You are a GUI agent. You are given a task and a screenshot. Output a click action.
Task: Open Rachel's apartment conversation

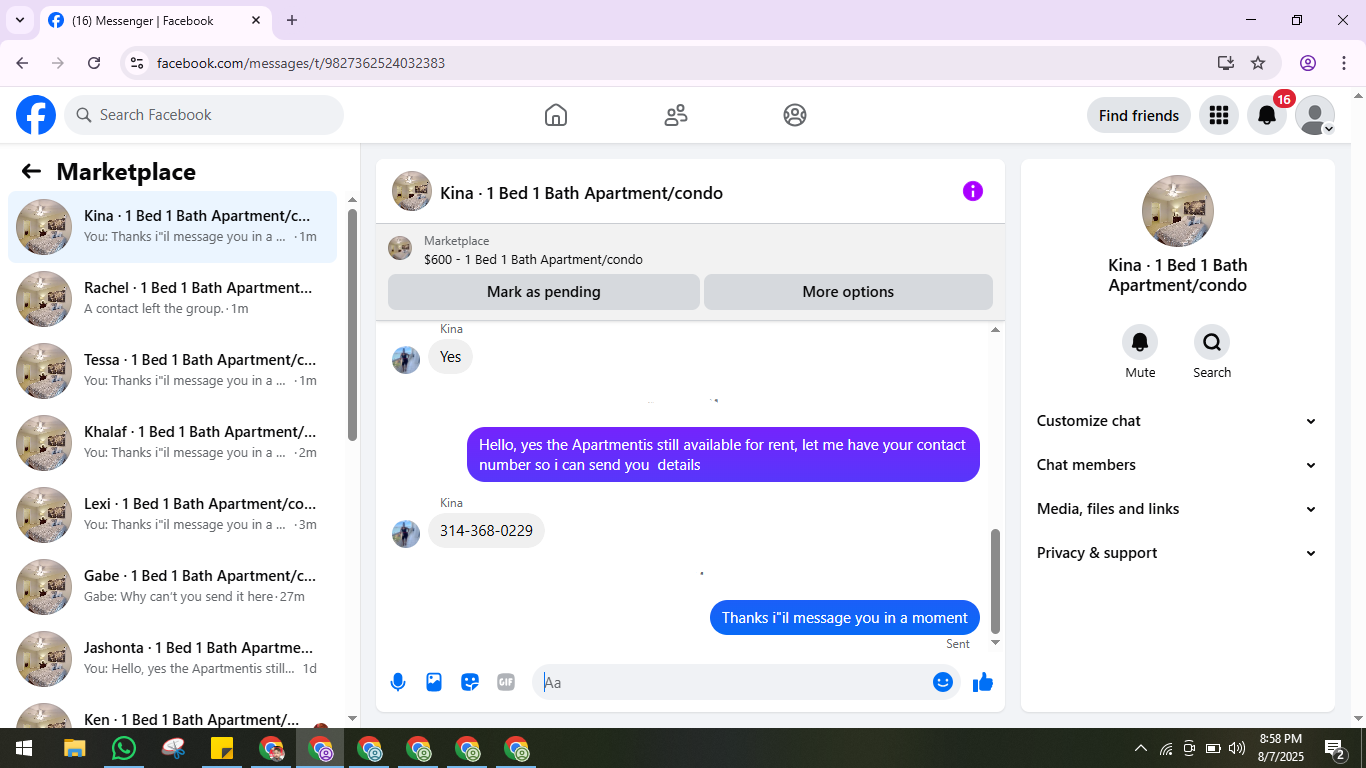pos(172,298)
